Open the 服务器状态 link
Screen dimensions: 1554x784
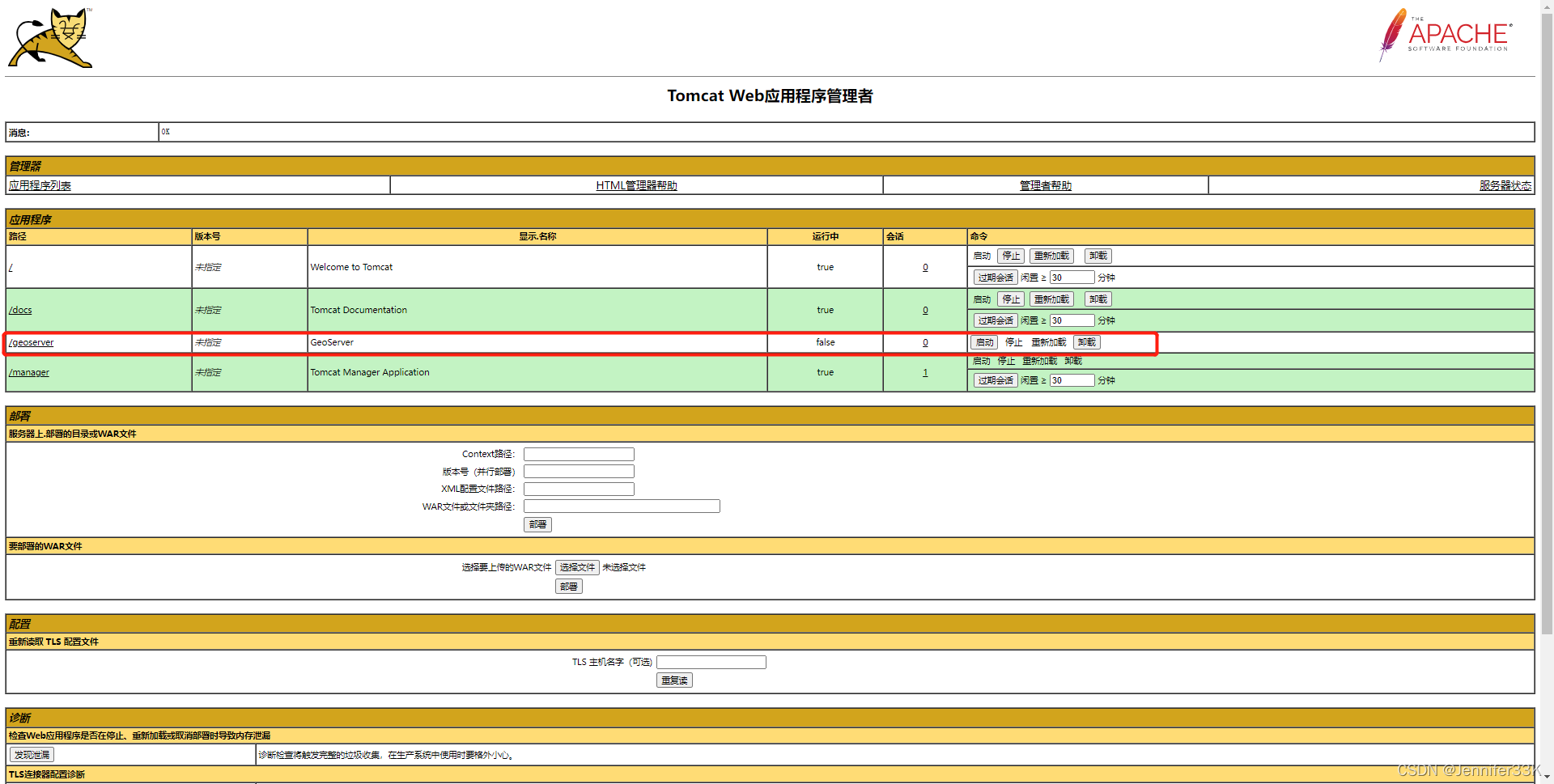(x=1505, y=185)
